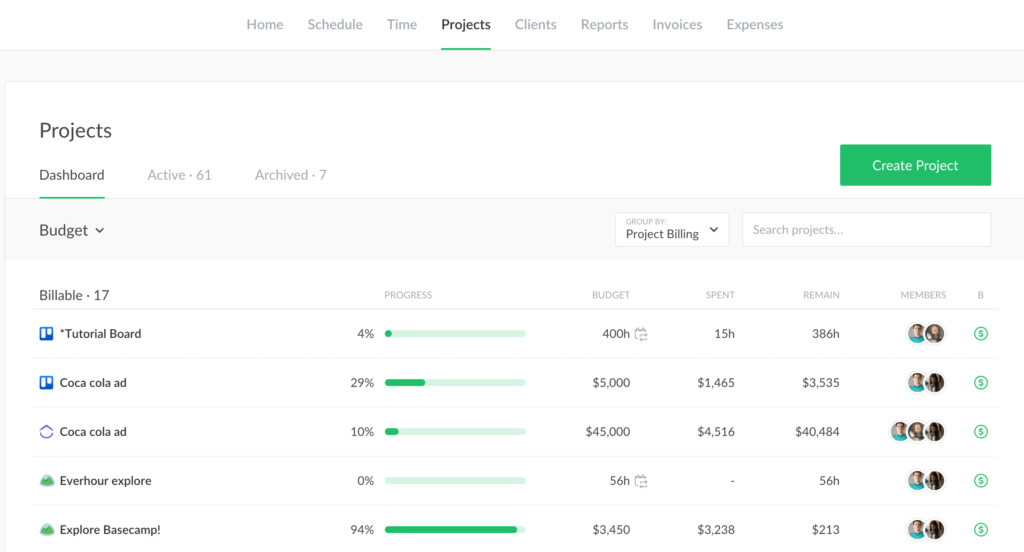Focus the Search projects field

(866, 229)
